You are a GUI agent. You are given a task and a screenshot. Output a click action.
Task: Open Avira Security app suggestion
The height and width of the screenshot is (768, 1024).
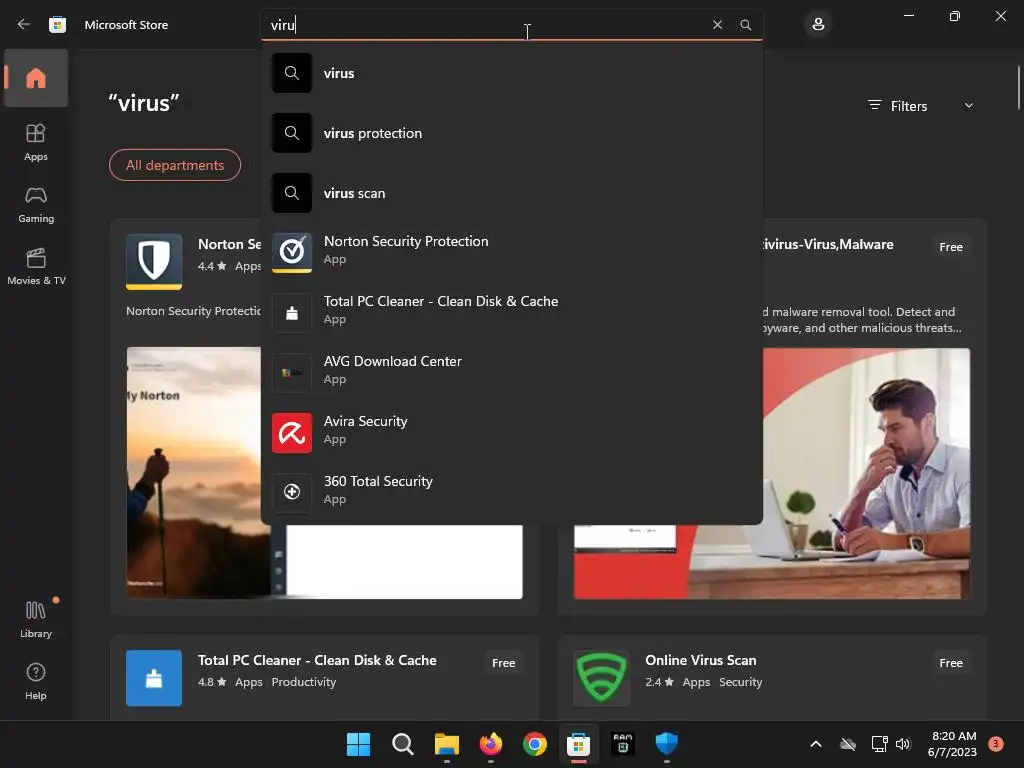(511, 432)
